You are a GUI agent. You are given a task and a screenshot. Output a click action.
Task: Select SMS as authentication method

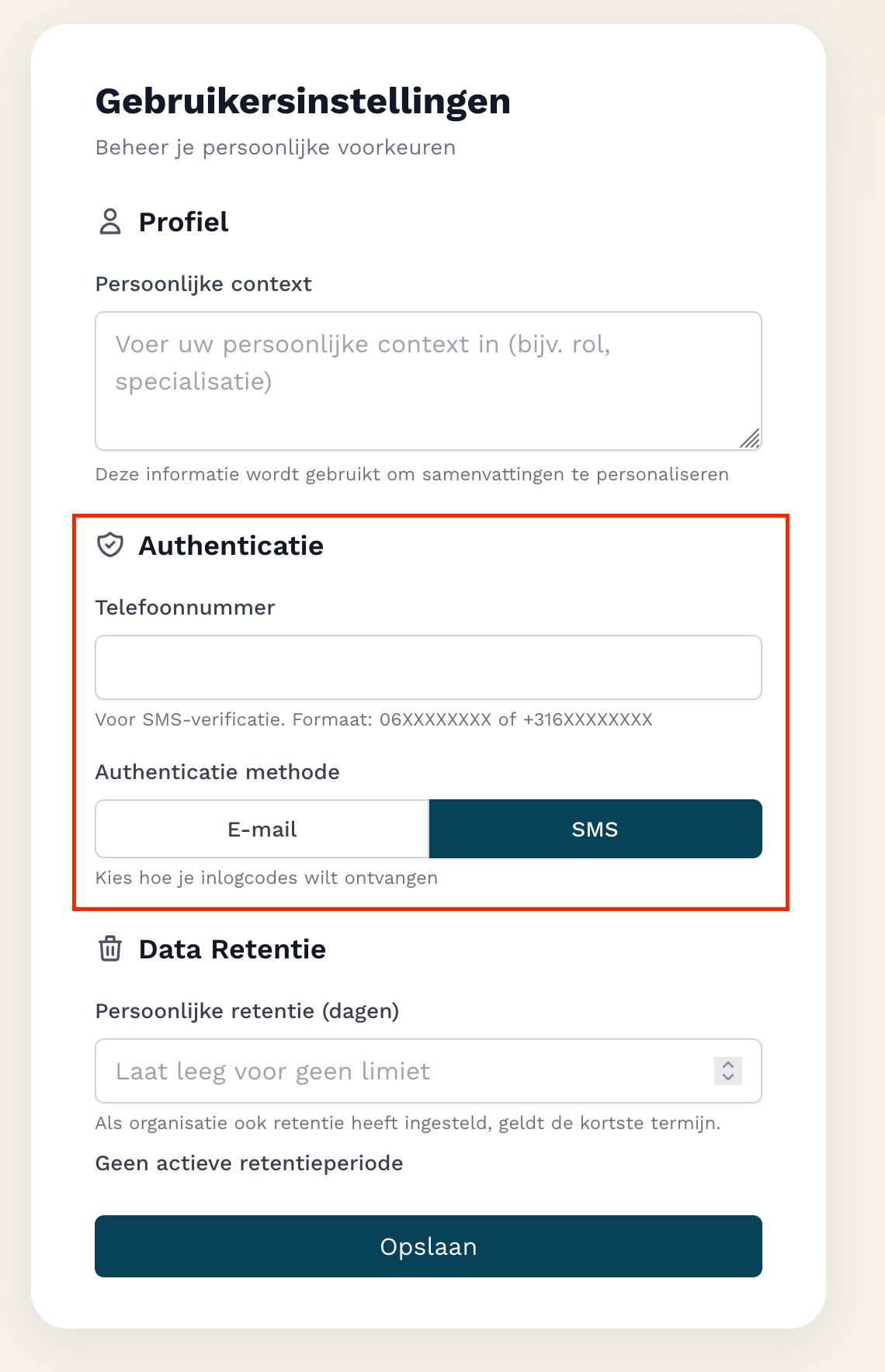[x=595, y=830]
